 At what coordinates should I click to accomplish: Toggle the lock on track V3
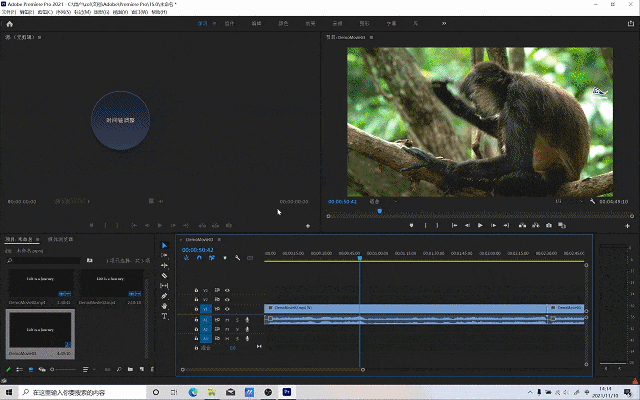click(x=196, y=290)
